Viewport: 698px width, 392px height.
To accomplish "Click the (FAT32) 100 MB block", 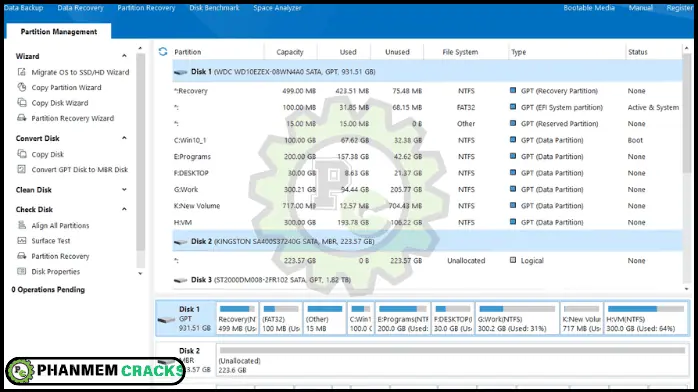I will [281, 319].
